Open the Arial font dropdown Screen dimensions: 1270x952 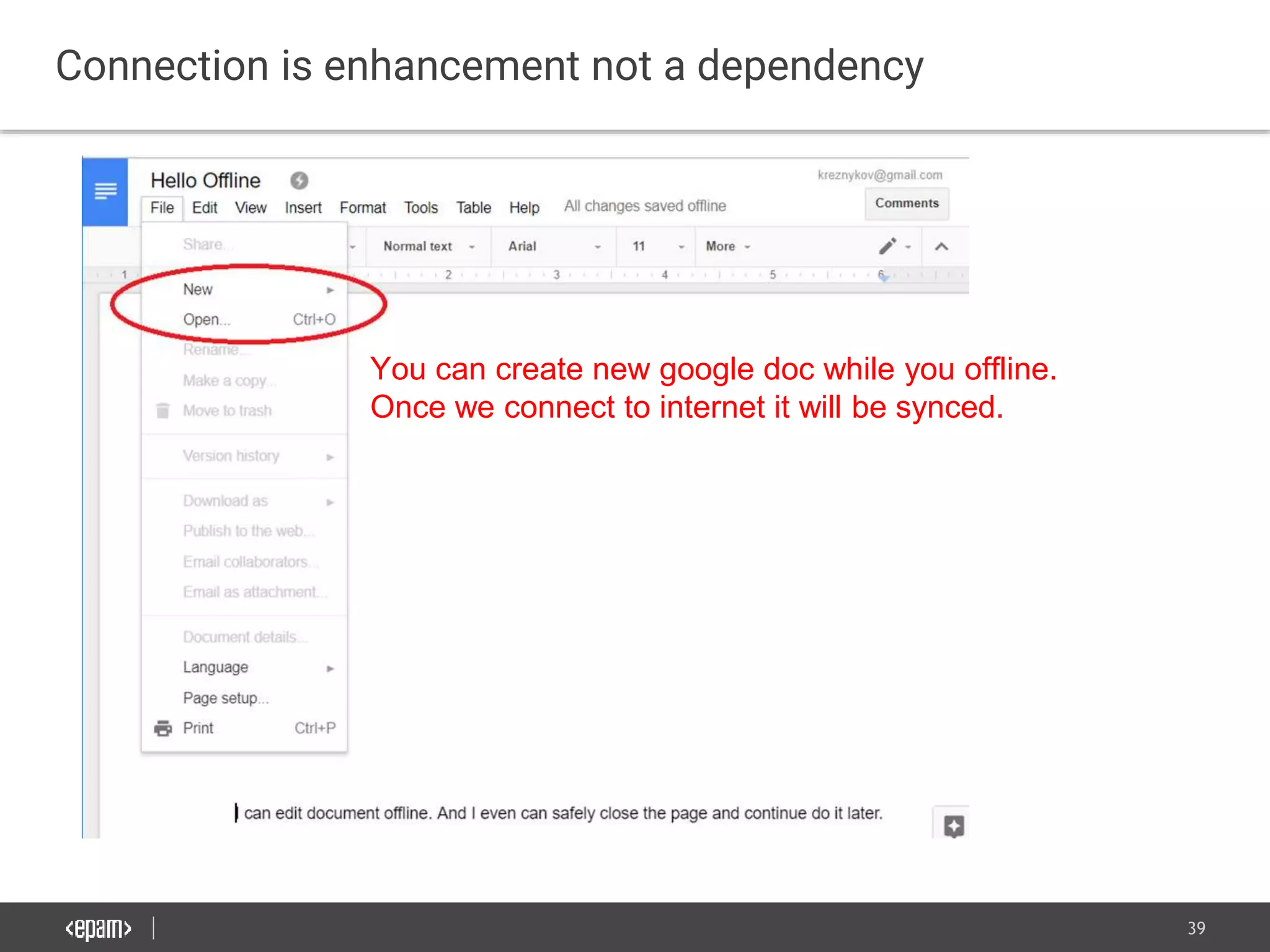(x=554, y=246)
